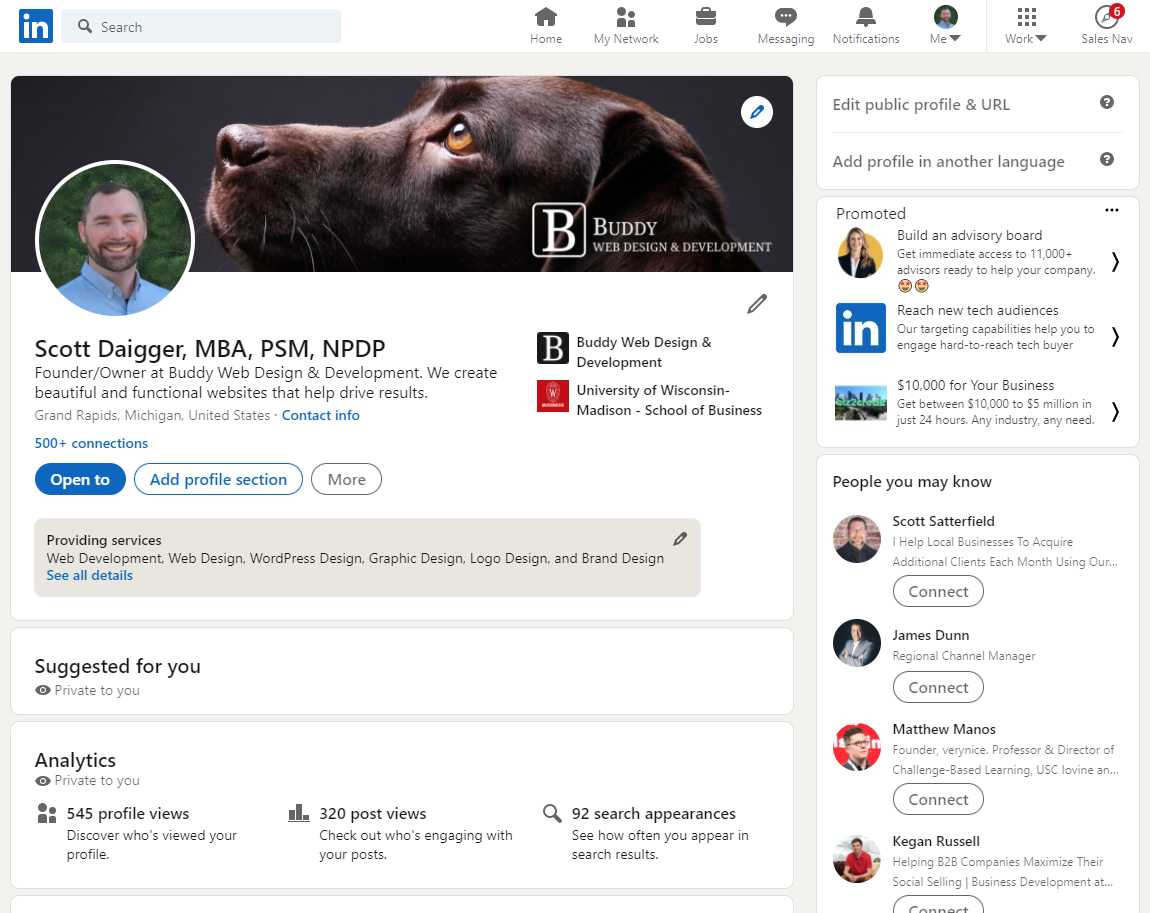Connect with Matthew Manos
The height and width of the screenshot is (913, 1150).
tap(938, 799)
